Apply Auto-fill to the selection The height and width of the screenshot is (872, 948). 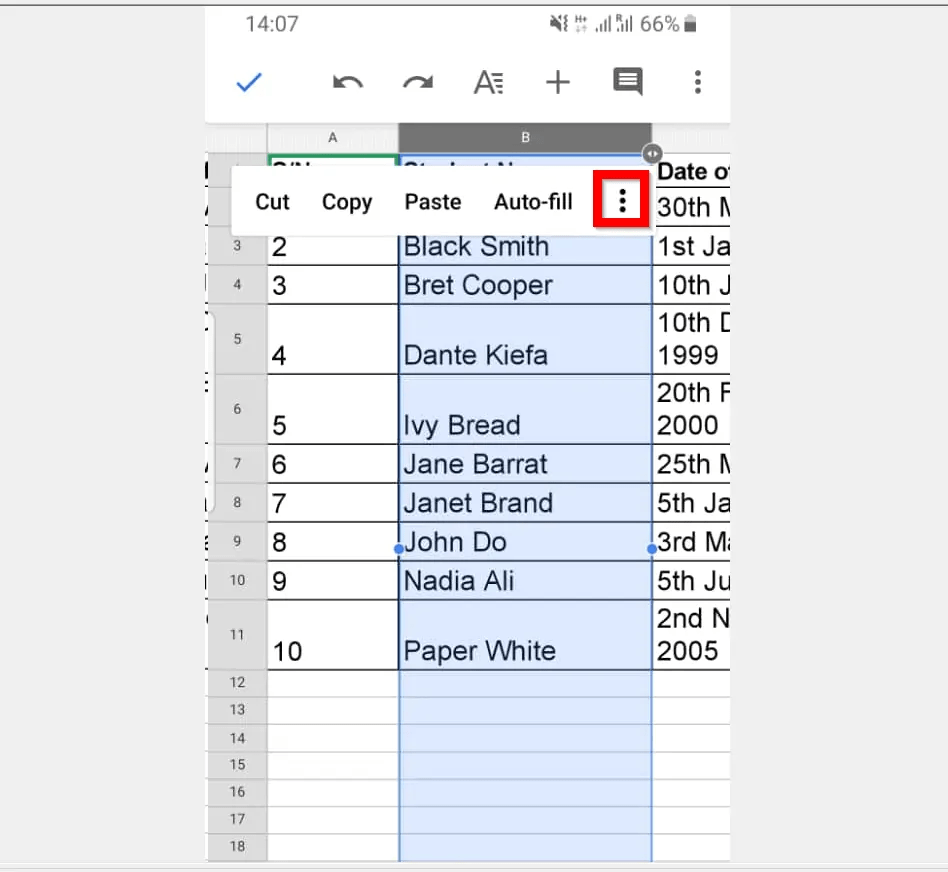click(533, 201)
